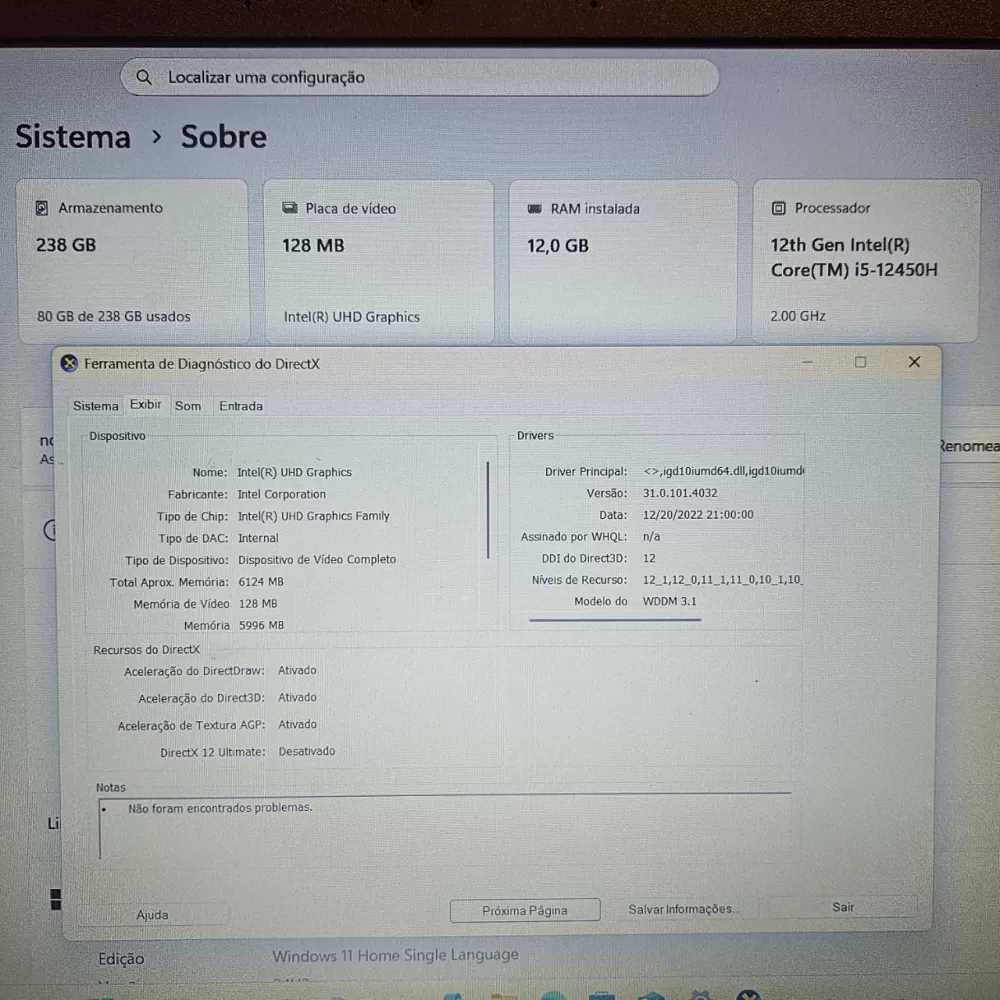The image size is (1000, 1000).
Task: Click the Drivers panel horizontal scrollbar
Action: 615,619
